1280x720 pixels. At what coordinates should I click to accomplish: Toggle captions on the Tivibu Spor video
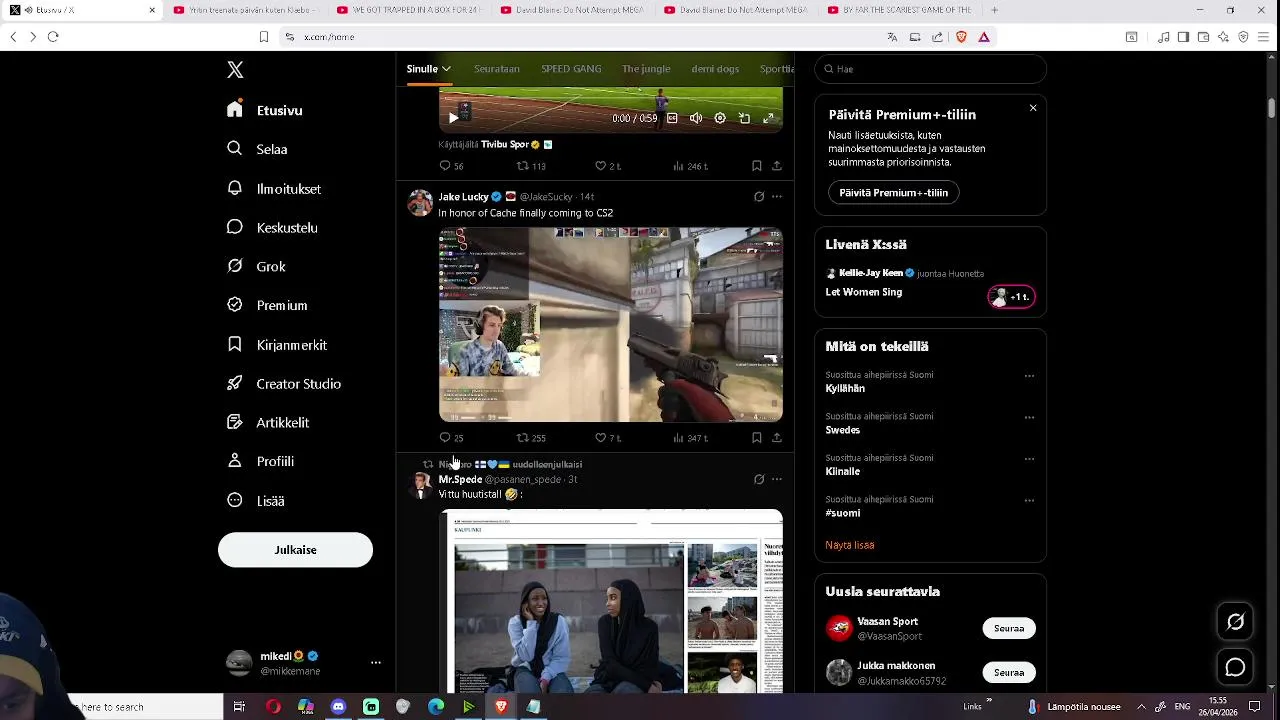tap(672, 118)
